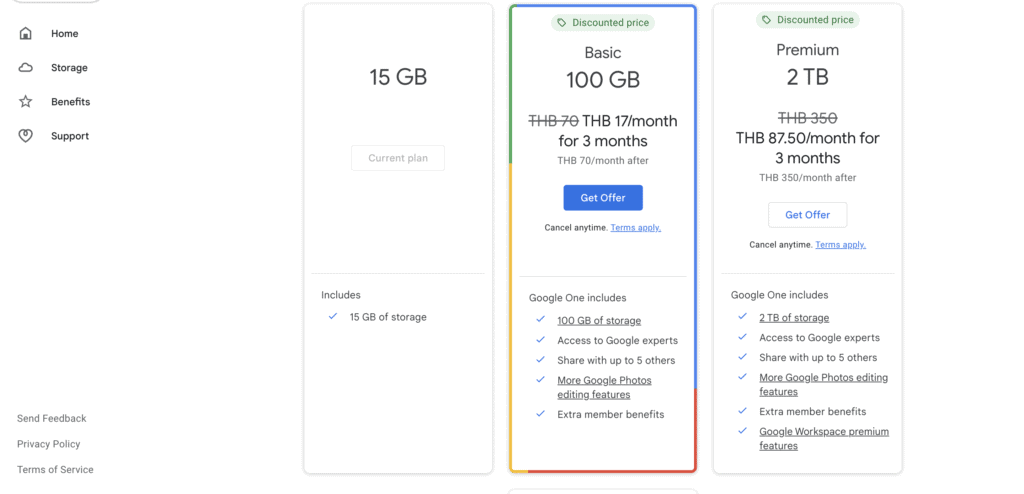
Task: Click Extra member benefits in Basic plan
Action: [x=611, y=414]
